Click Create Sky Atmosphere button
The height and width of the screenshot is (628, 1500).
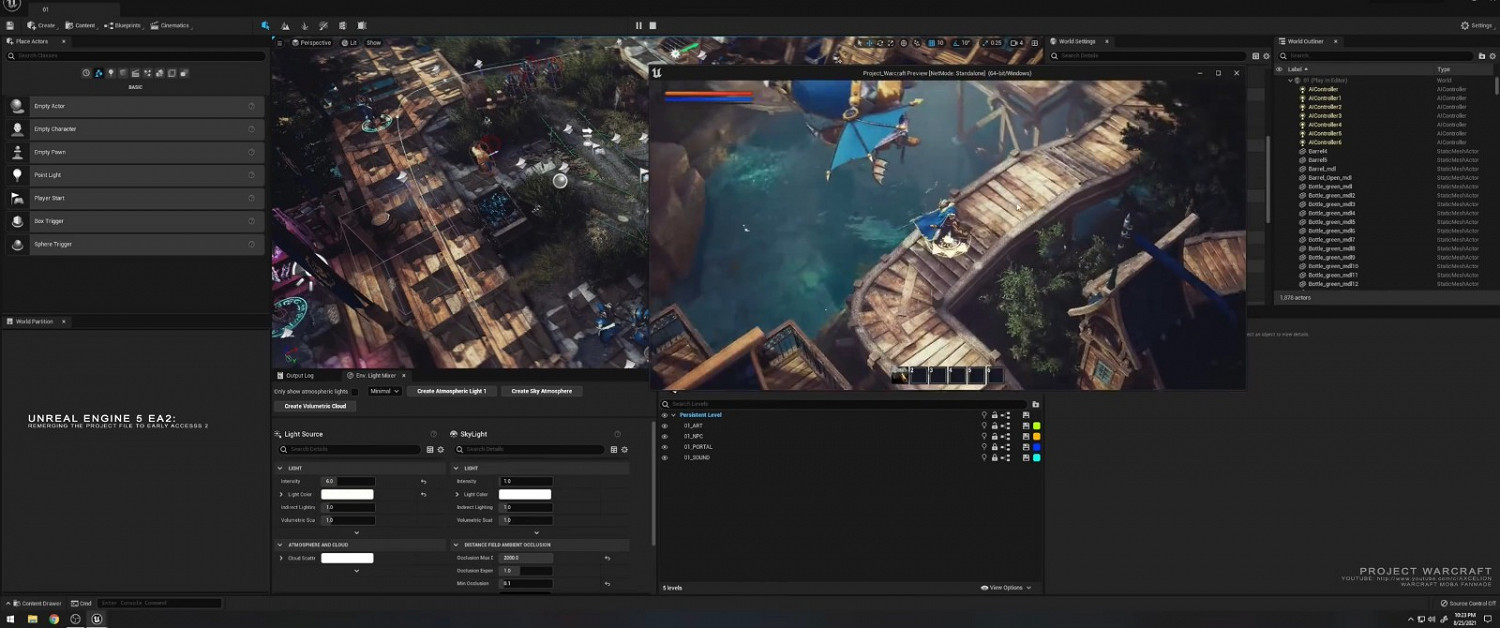541,391
